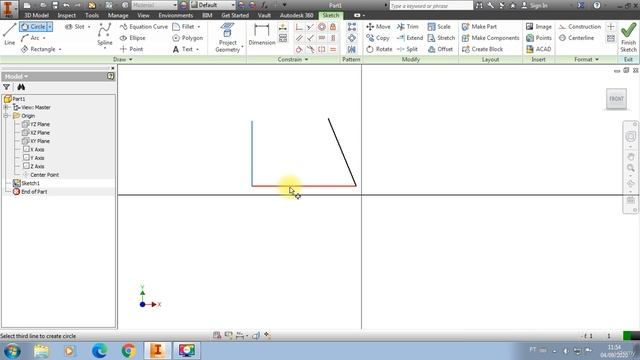The image size is (640, 360).
Task: Open the 3D Model tab
Action: pyautogui.click(x=37, y=15)
